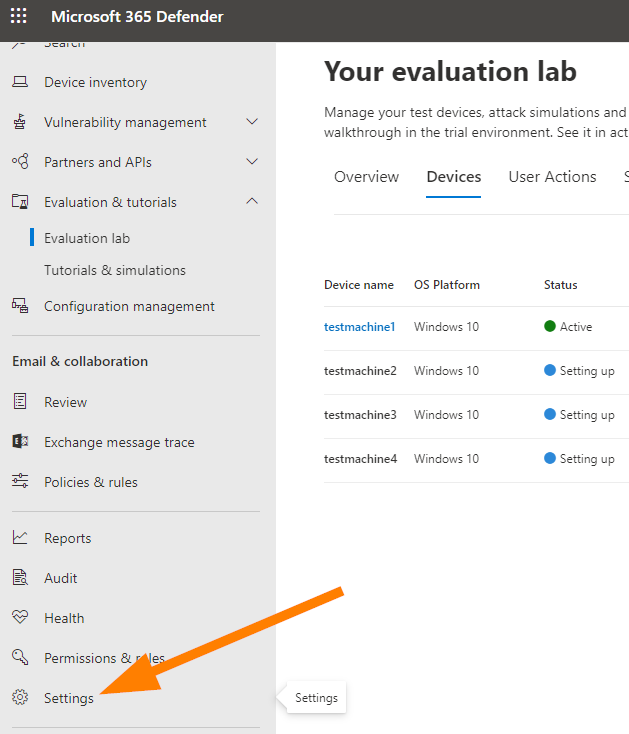
Task: Click the Microsoft 365 Defender title
Action: tap(137, 16)
